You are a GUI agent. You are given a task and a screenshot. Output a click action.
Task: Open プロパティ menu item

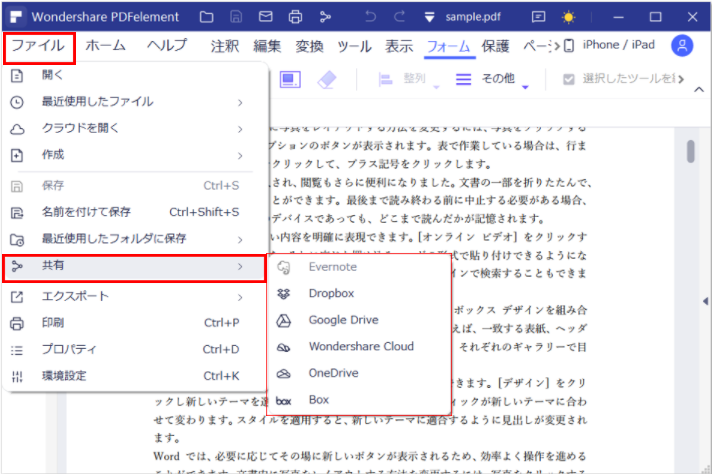134,350
